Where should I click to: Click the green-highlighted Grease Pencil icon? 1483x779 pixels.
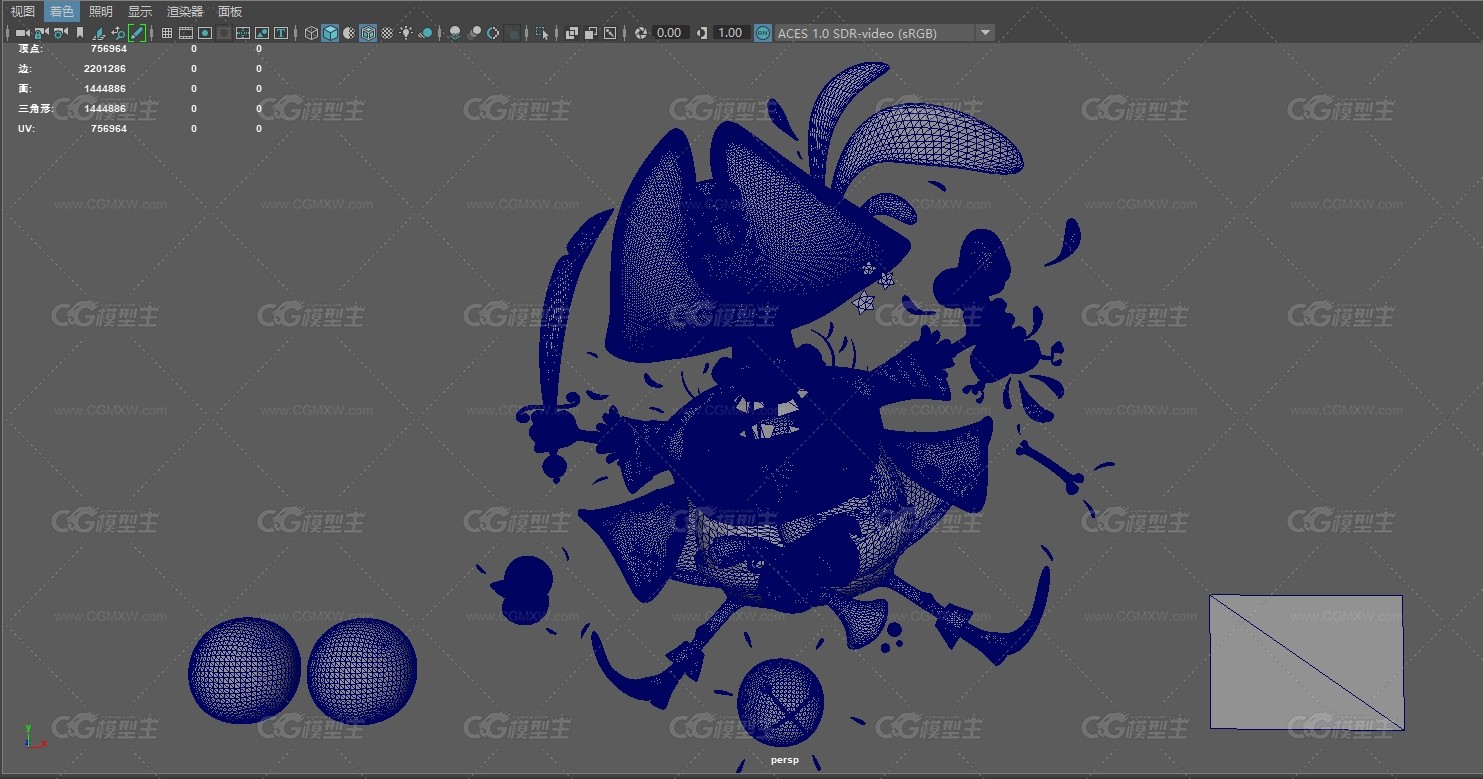(137, 33)
